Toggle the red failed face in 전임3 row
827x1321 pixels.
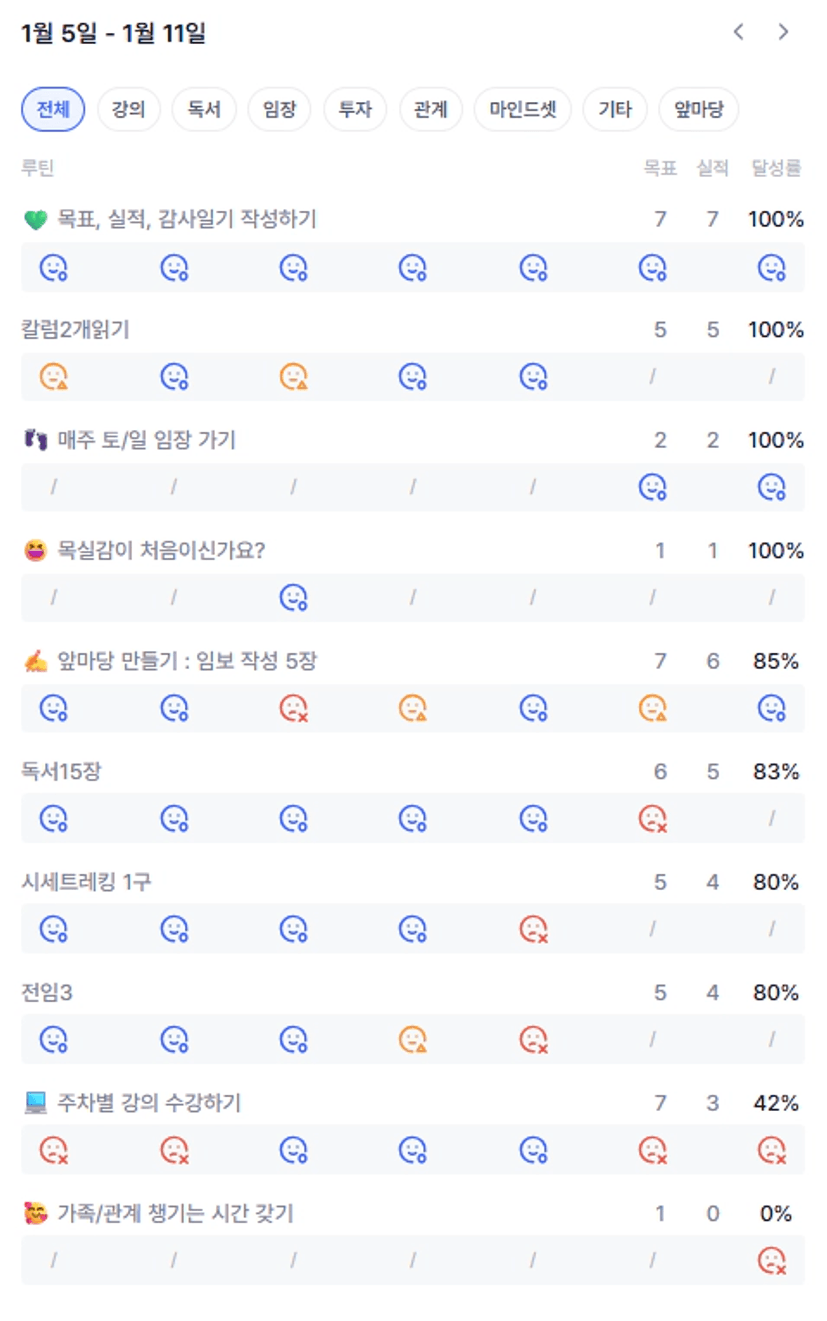tap(533, 1040)
